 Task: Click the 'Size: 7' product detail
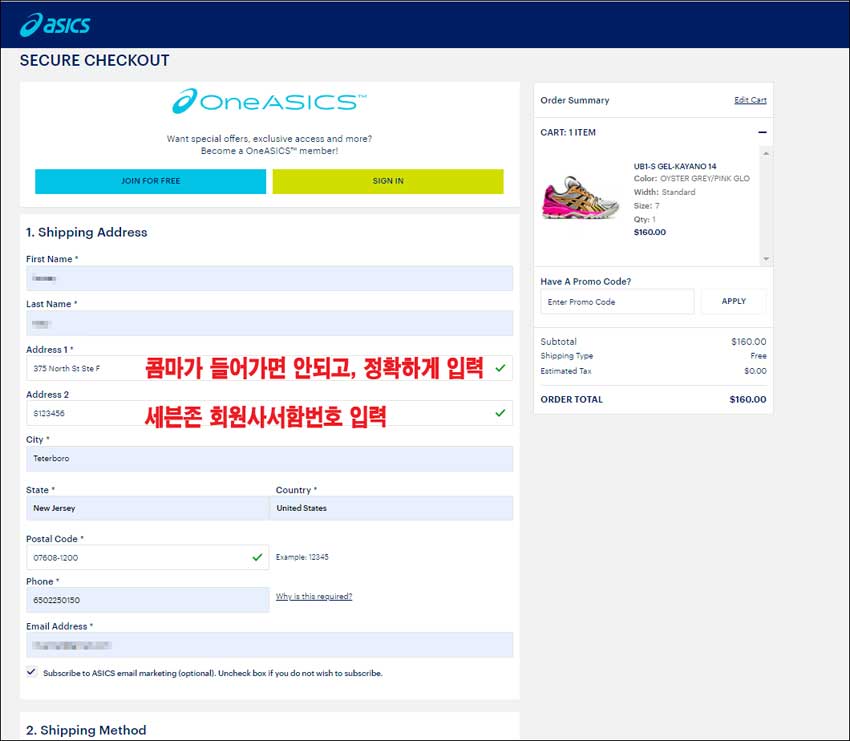[x=646, y=206]
